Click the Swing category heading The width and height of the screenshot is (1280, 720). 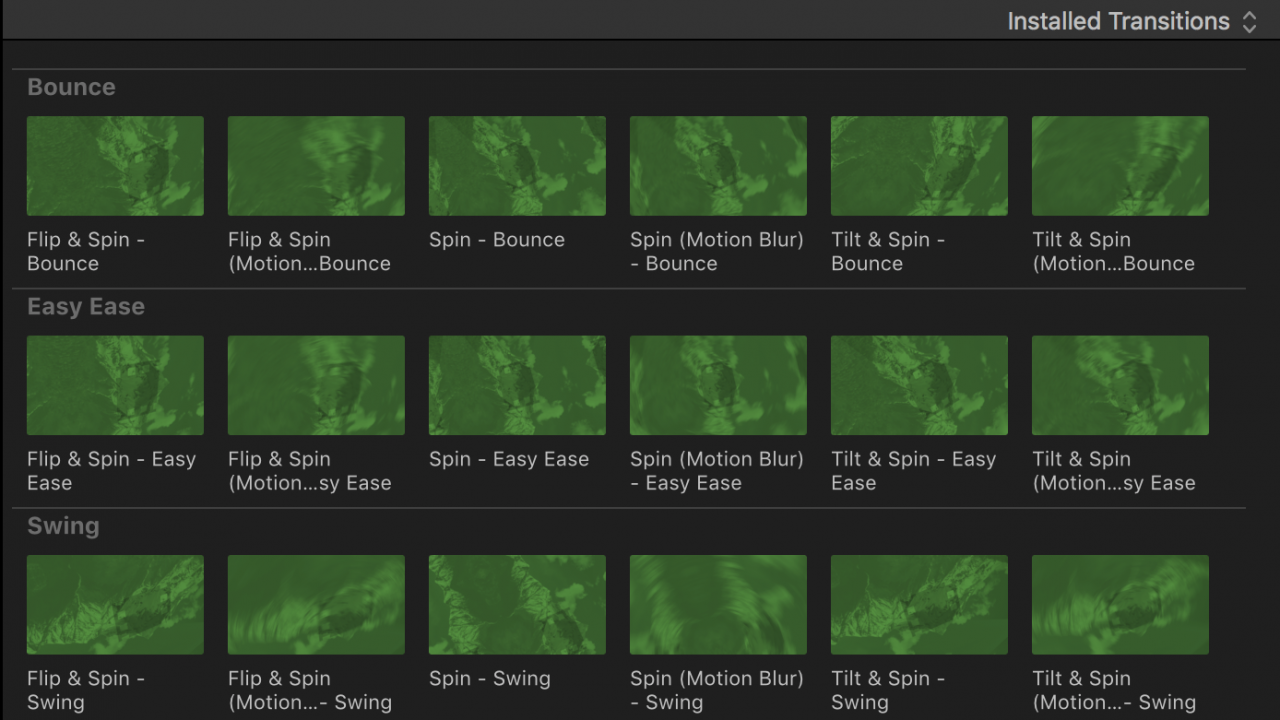point(63,526)
